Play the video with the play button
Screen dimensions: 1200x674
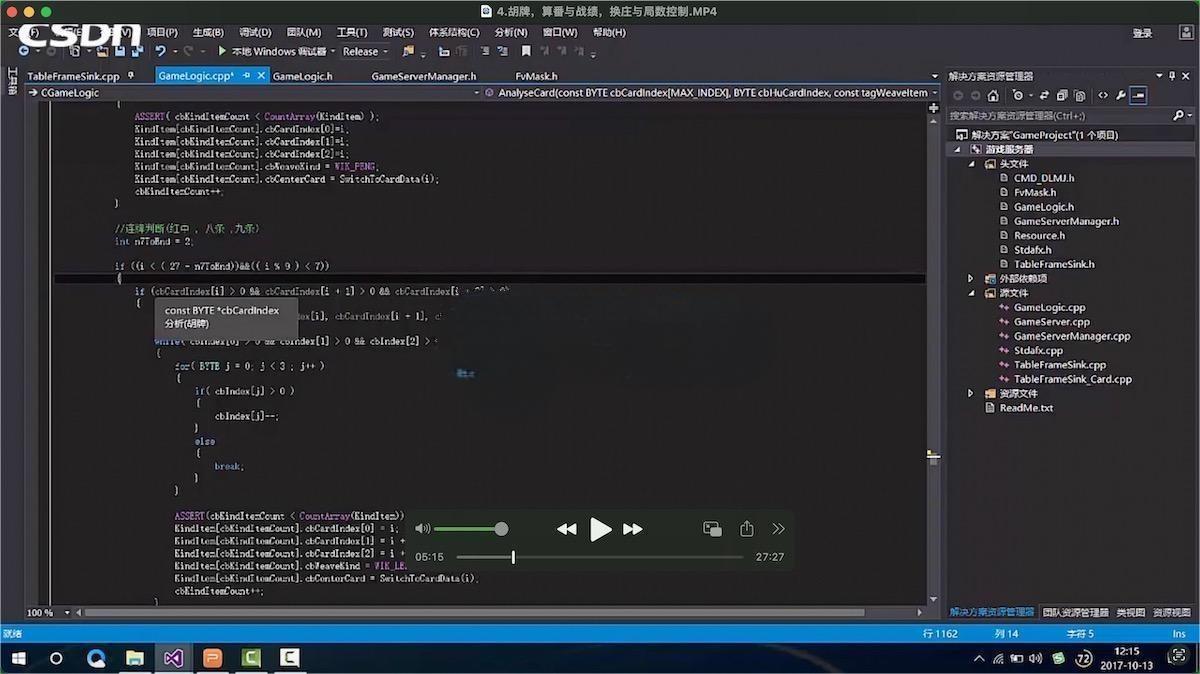point(600,529)
